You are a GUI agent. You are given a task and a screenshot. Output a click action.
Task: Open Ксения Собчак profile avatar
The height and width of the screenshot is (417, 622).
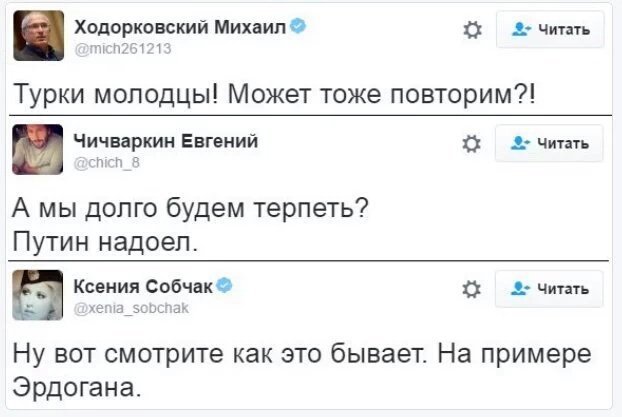[x=38, y=295]
